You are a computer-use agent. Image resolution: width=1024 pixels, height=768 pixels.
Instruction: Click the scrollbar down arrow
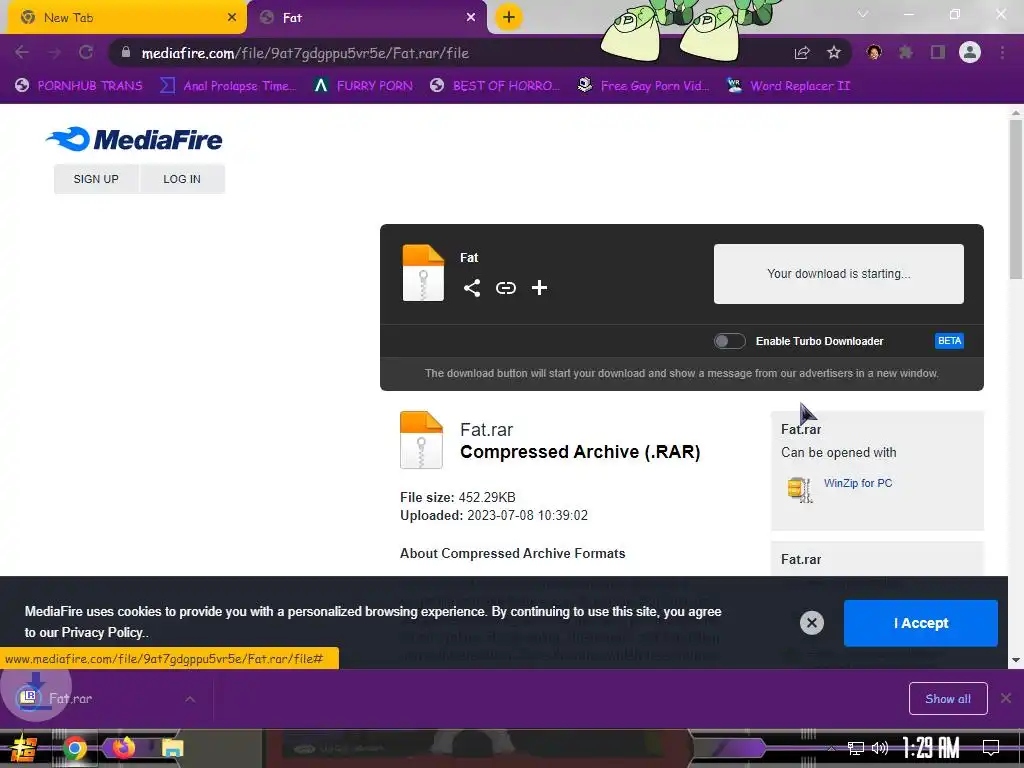click(x=1016, y=660)
